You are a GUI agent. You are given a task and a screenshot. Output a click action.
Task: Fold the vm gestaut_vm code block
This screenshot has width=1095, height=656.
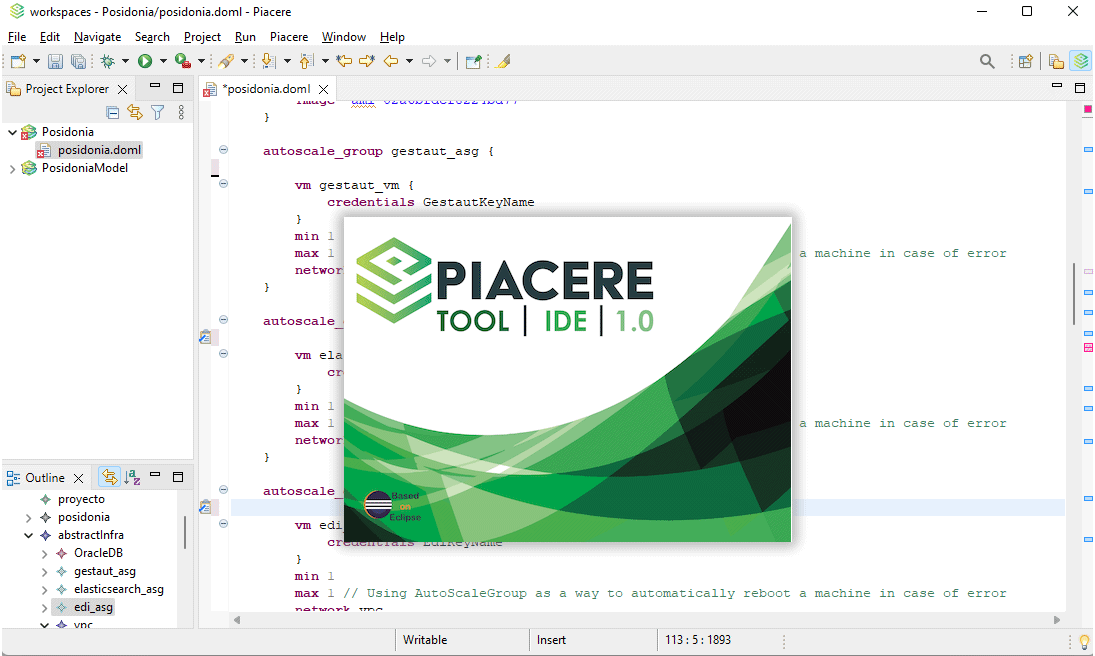tap(223, 184)
